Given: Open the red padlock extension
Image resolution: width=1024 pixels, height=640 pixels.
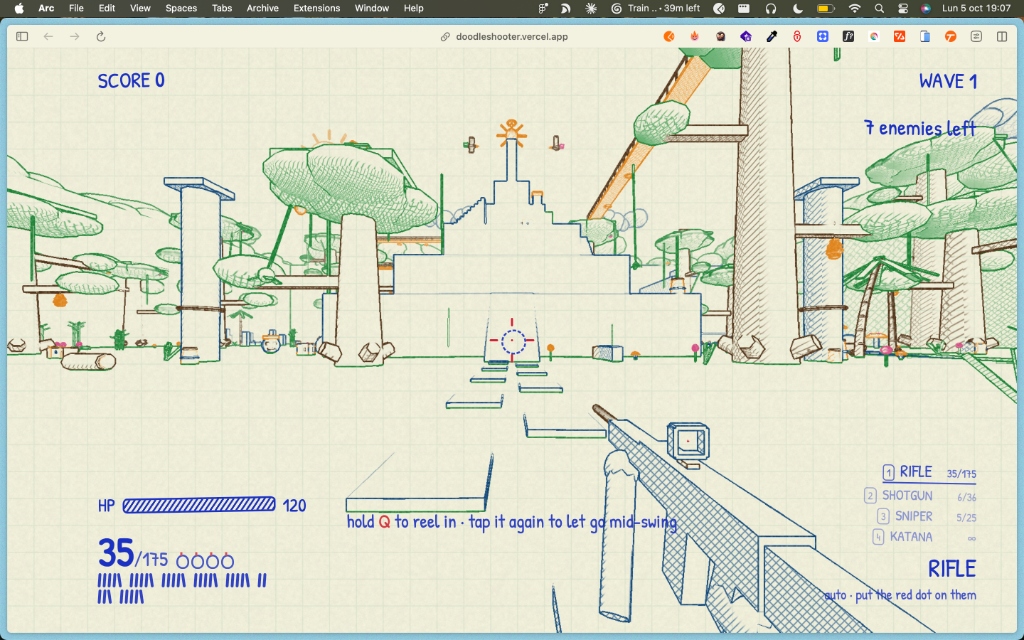Looking at the screenshot, I should 797,37.
